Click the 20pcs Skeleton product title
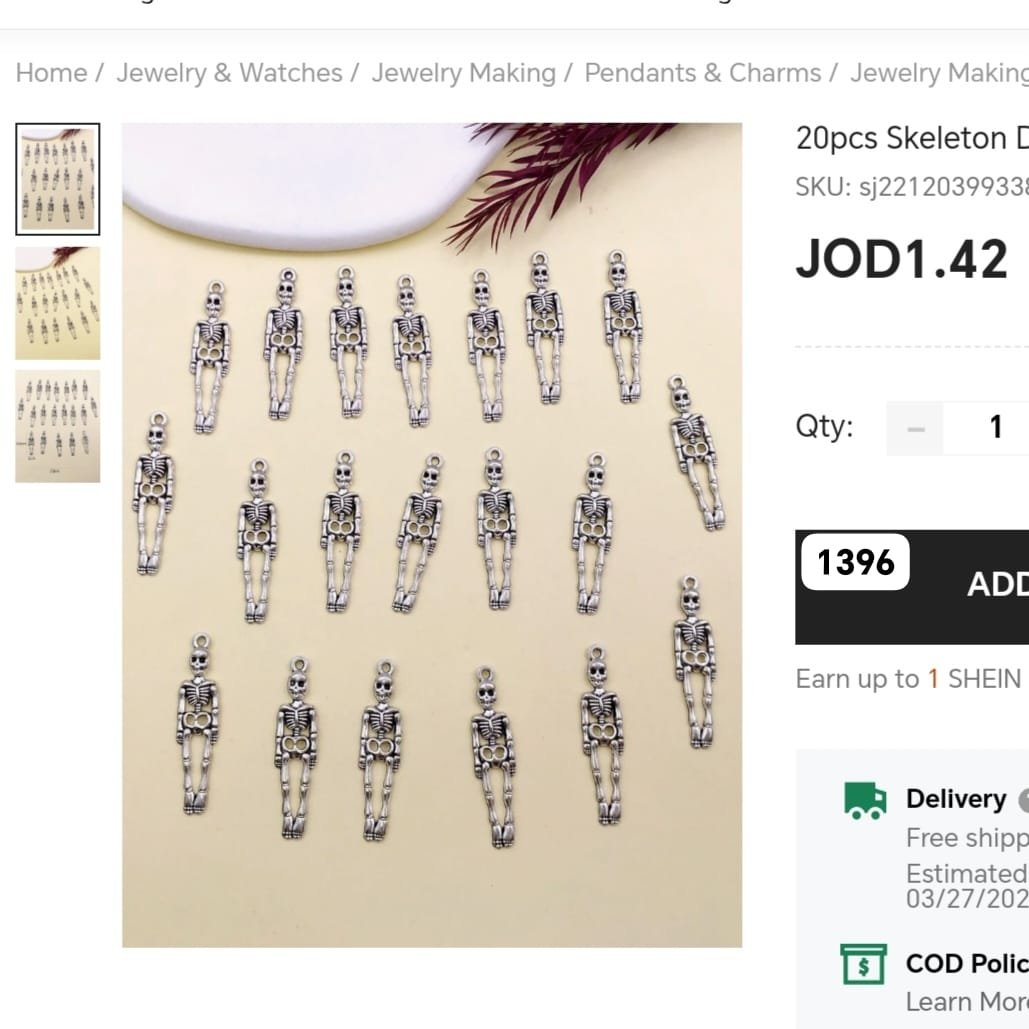This screenshot has height=1029, width=1029. [x=911, y=138]
